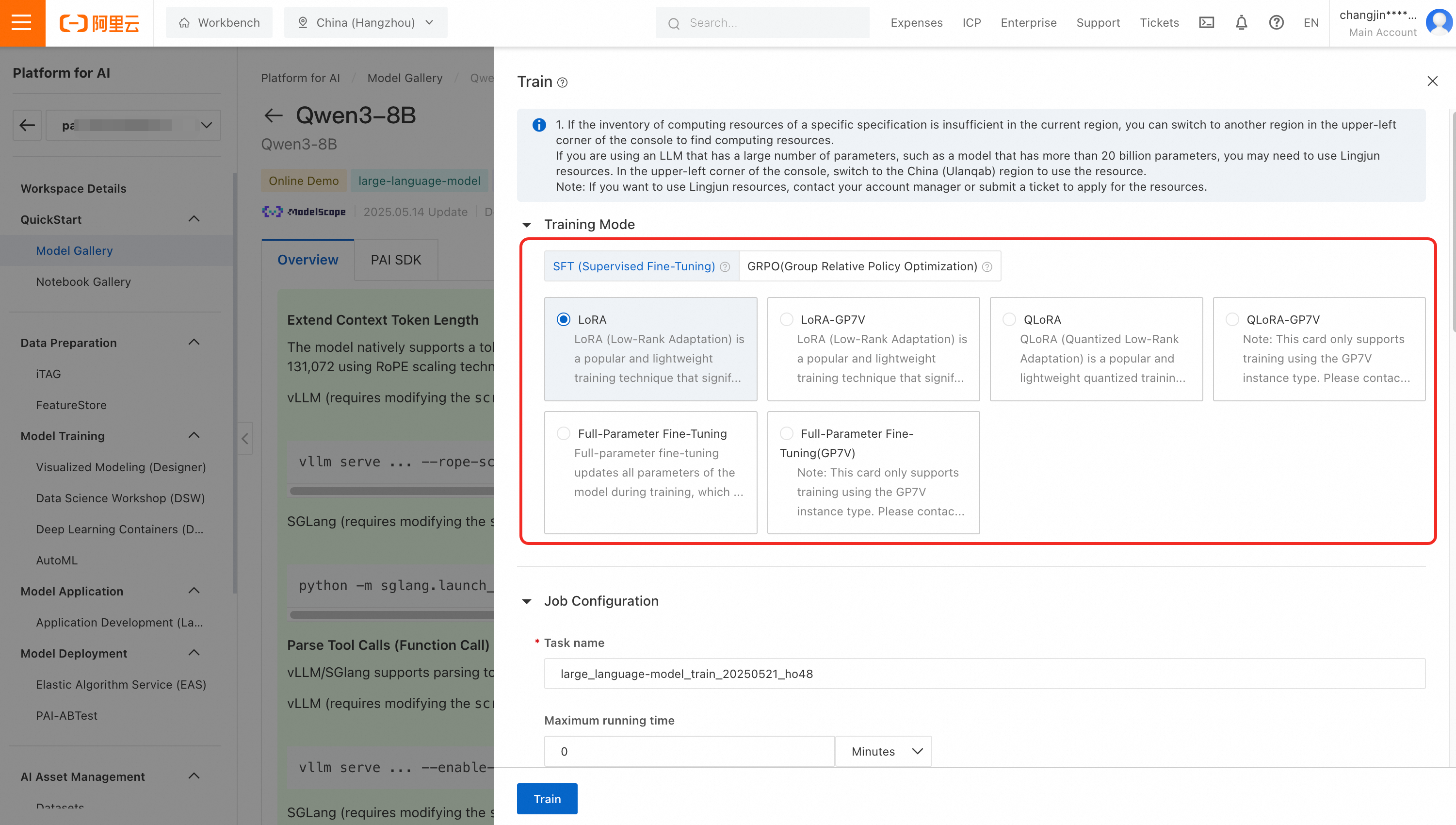Click the GRPO help question-mark icon
1456x825 pixels.
pos(987,267)
